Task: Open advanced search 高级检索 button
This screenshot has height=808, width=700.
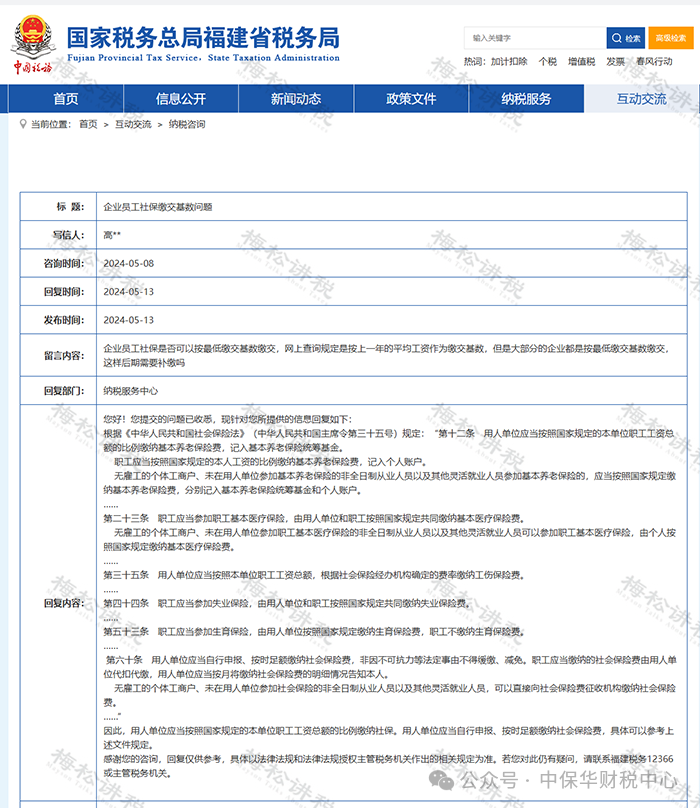Action: 671,38
